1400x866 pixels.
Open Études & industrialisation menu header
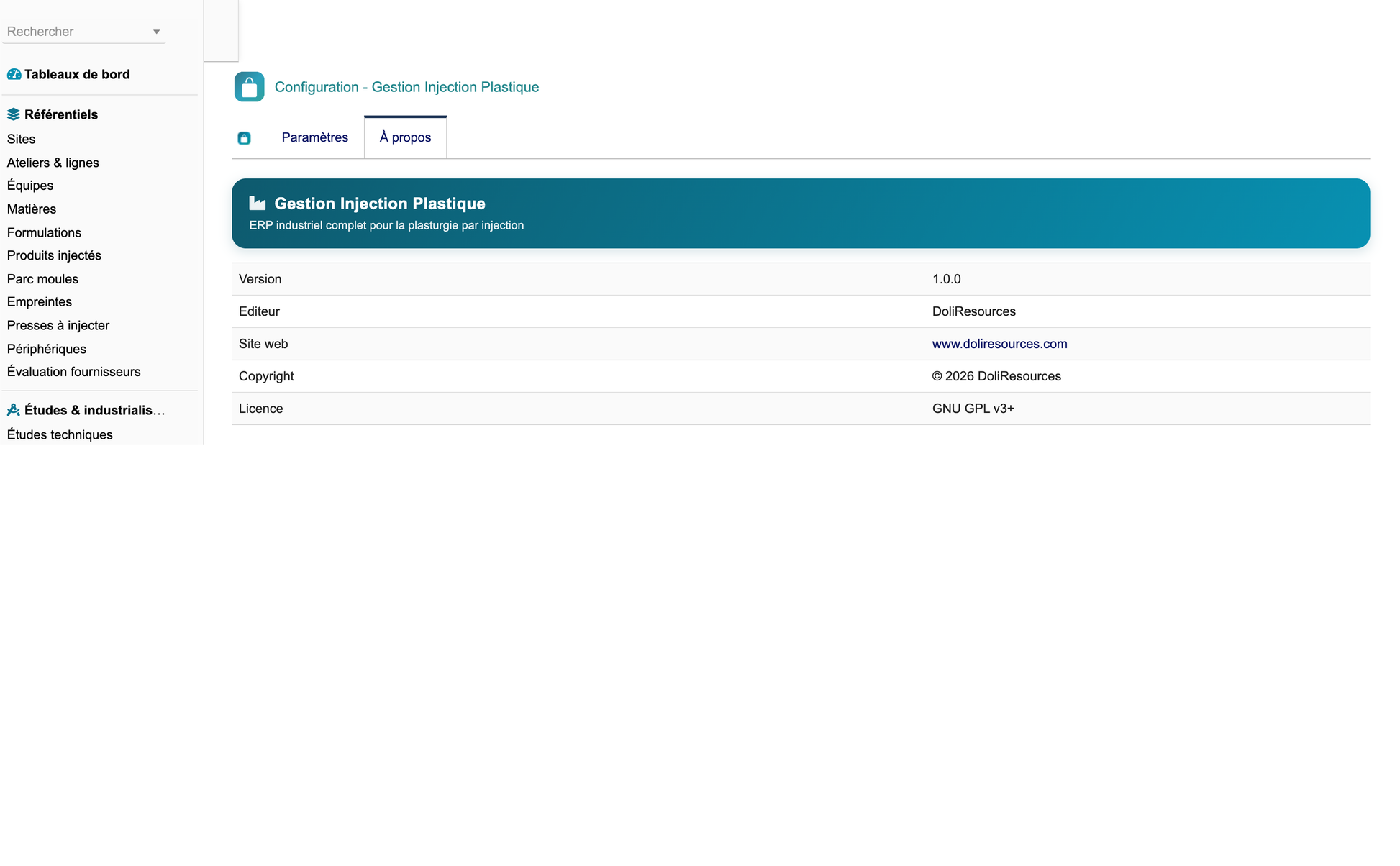(x=95, y=410)
